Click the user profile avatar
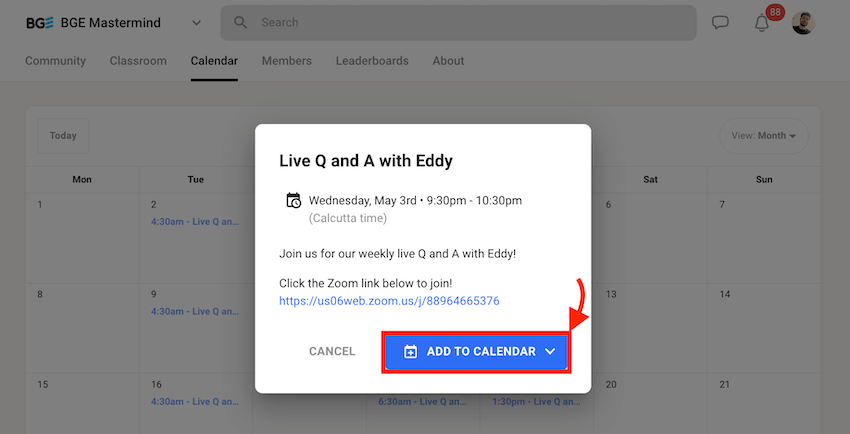 [803, 23]
